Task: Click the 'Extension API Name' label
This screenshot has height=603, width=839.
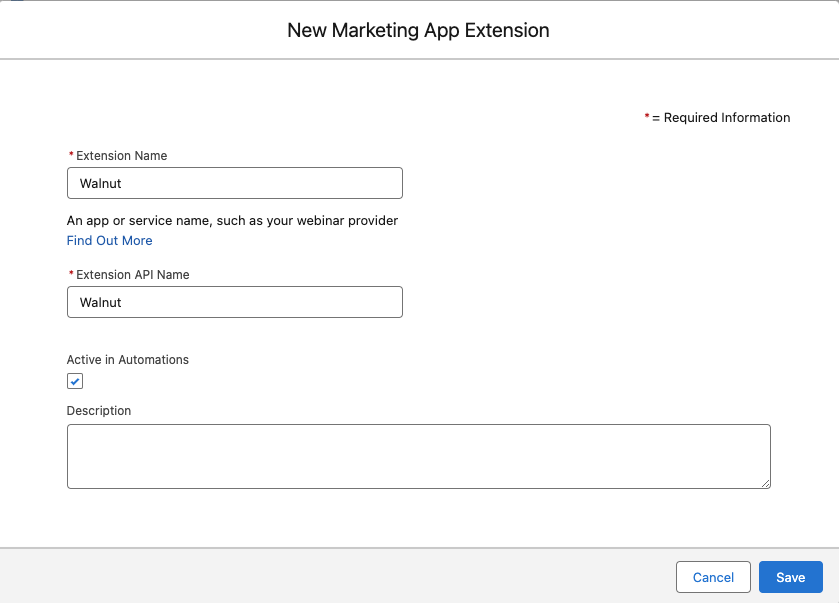Action: [x=133, y=274]
